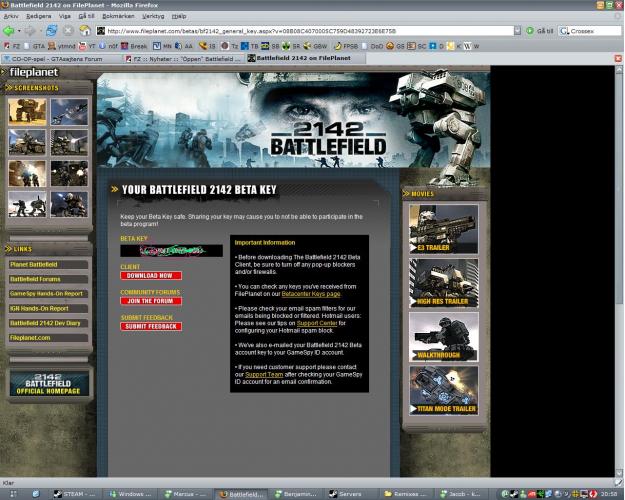Screen dimensions: 625x500
Task: Click the SUBMIT FEEDBACK button
Action: click(x=151, y=327)
